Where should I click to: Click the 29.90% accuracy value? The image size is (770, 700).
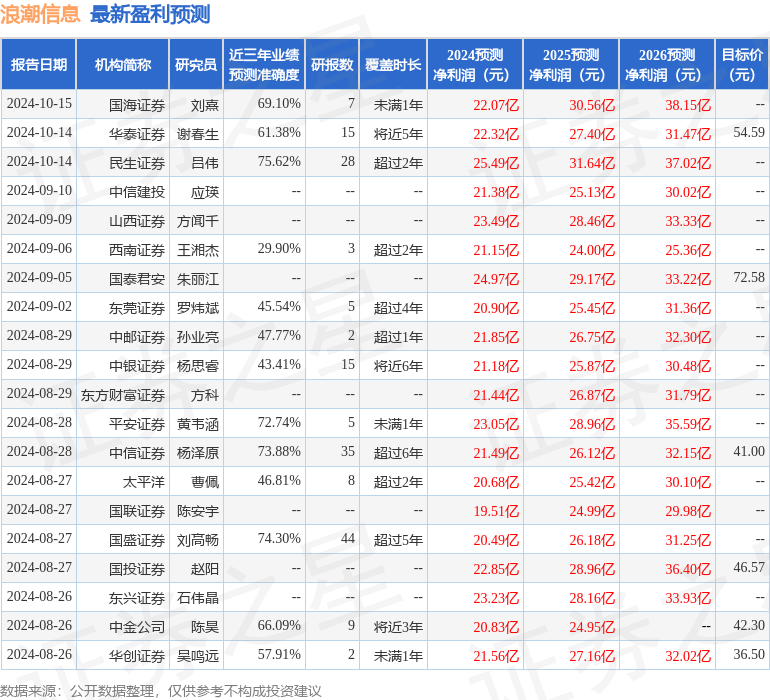coord(279,249)
